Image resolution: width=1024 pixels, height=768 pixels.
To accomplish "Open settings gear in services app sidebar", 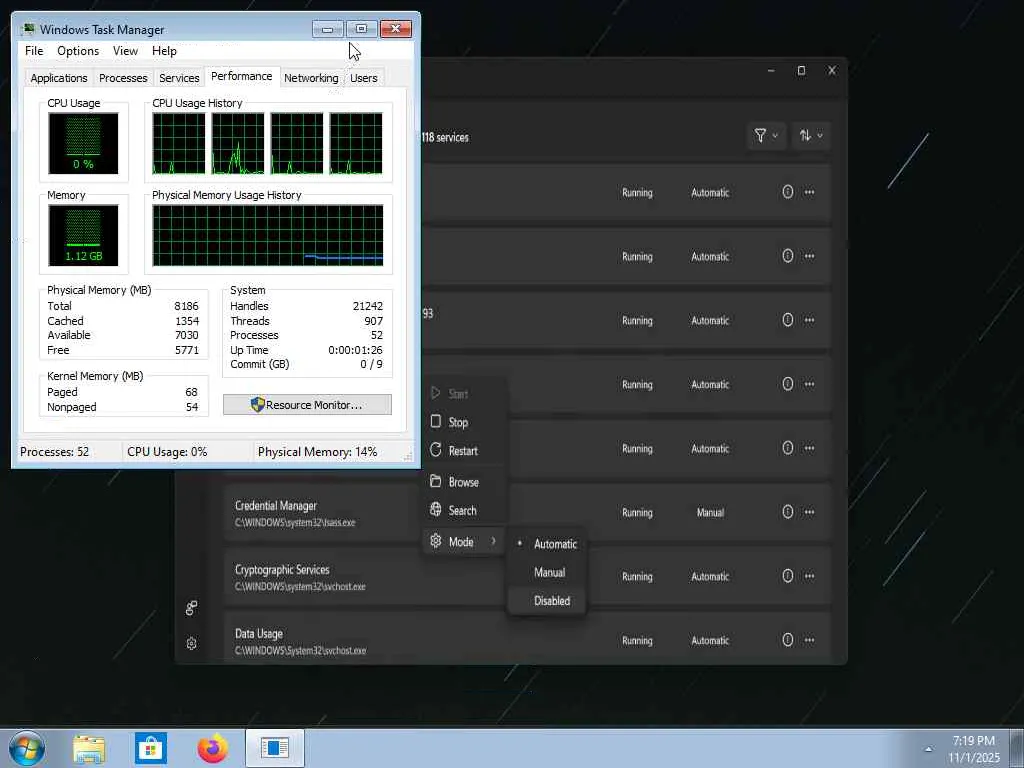I will (191, 644).
